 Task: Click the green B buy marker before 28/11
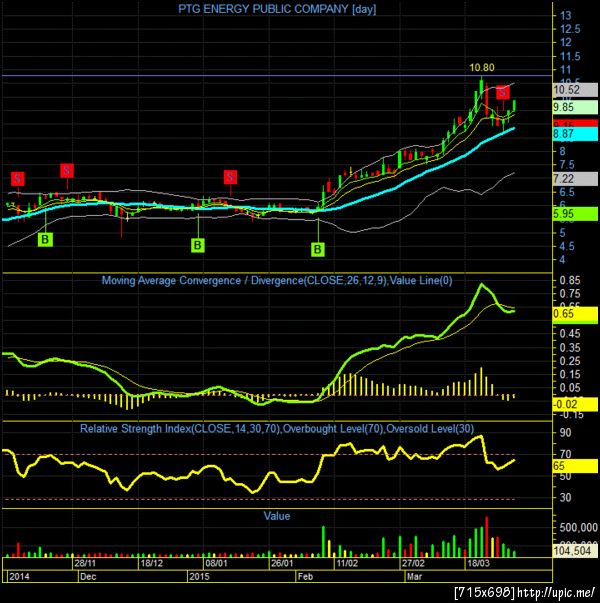[45, 240]
